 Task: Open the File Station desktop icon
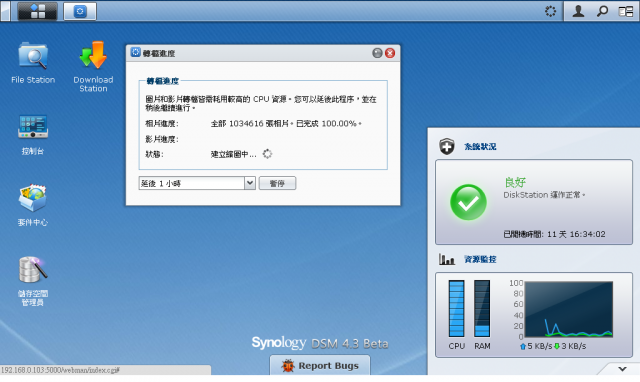(33, 62)
